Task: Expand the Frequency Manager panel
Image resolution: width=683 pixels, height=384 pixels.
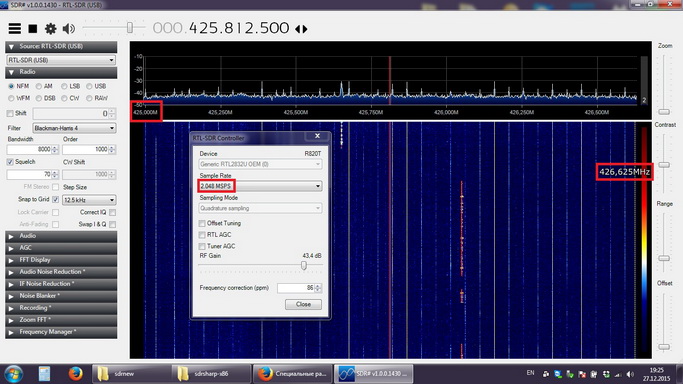Action: 61,332
